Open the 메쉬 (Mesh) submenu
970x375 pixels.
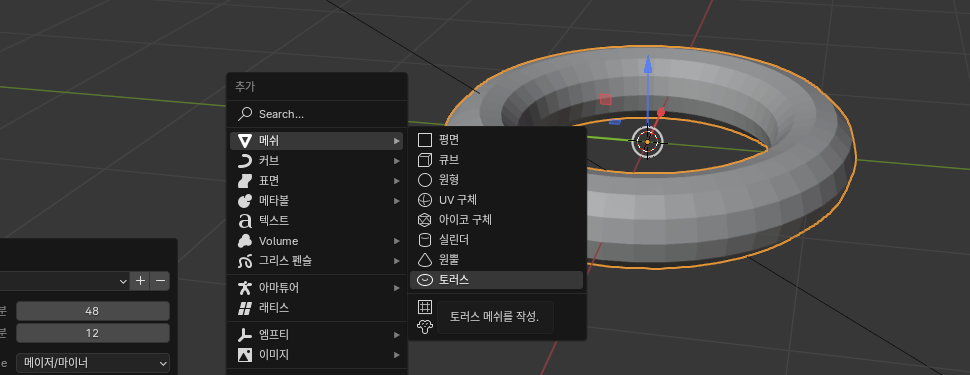click(317, 140)
